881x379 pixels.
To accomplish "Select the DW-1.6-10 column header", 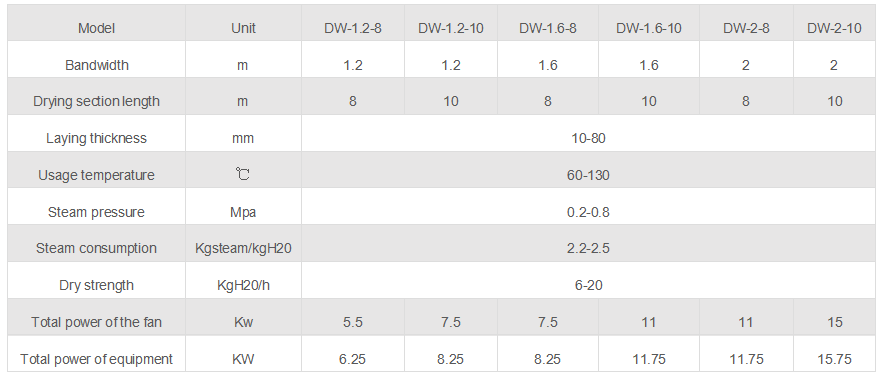I will click(x=649, y=29).
